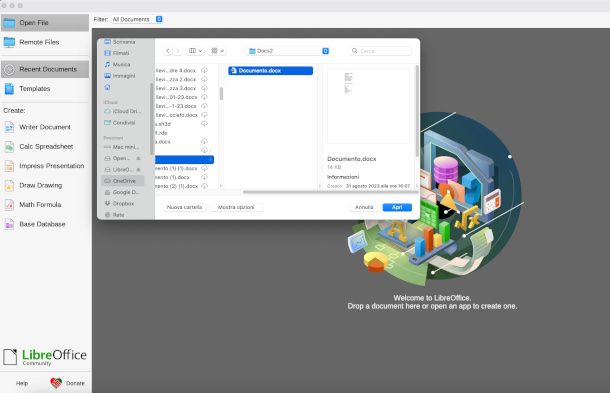Click the cloud download icon beside 'zza 2.docx'
This screenshot has height=393, width=610.
(x=204, y=79)
